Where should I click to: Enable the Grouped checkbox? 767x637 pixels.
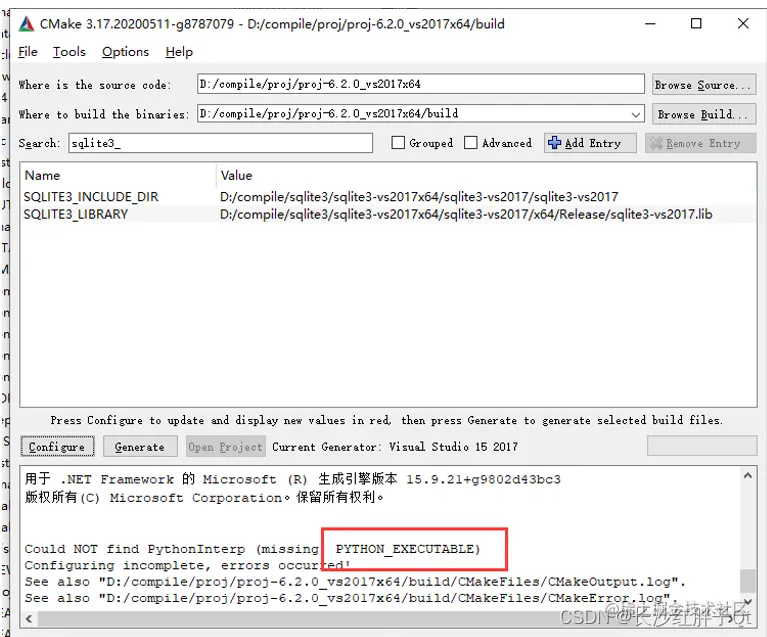[398, 143]
